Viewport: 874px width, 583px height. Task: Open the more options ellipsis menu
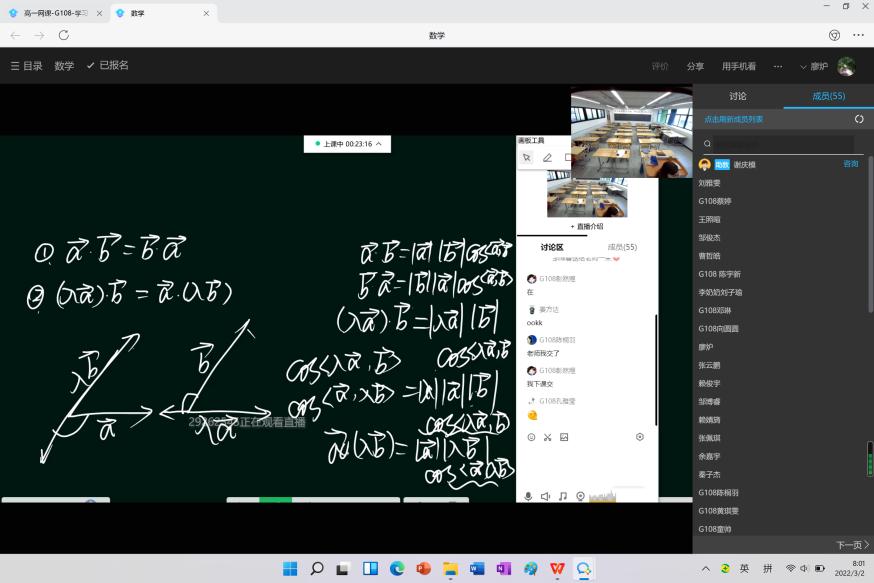click(x=777, y=66)
